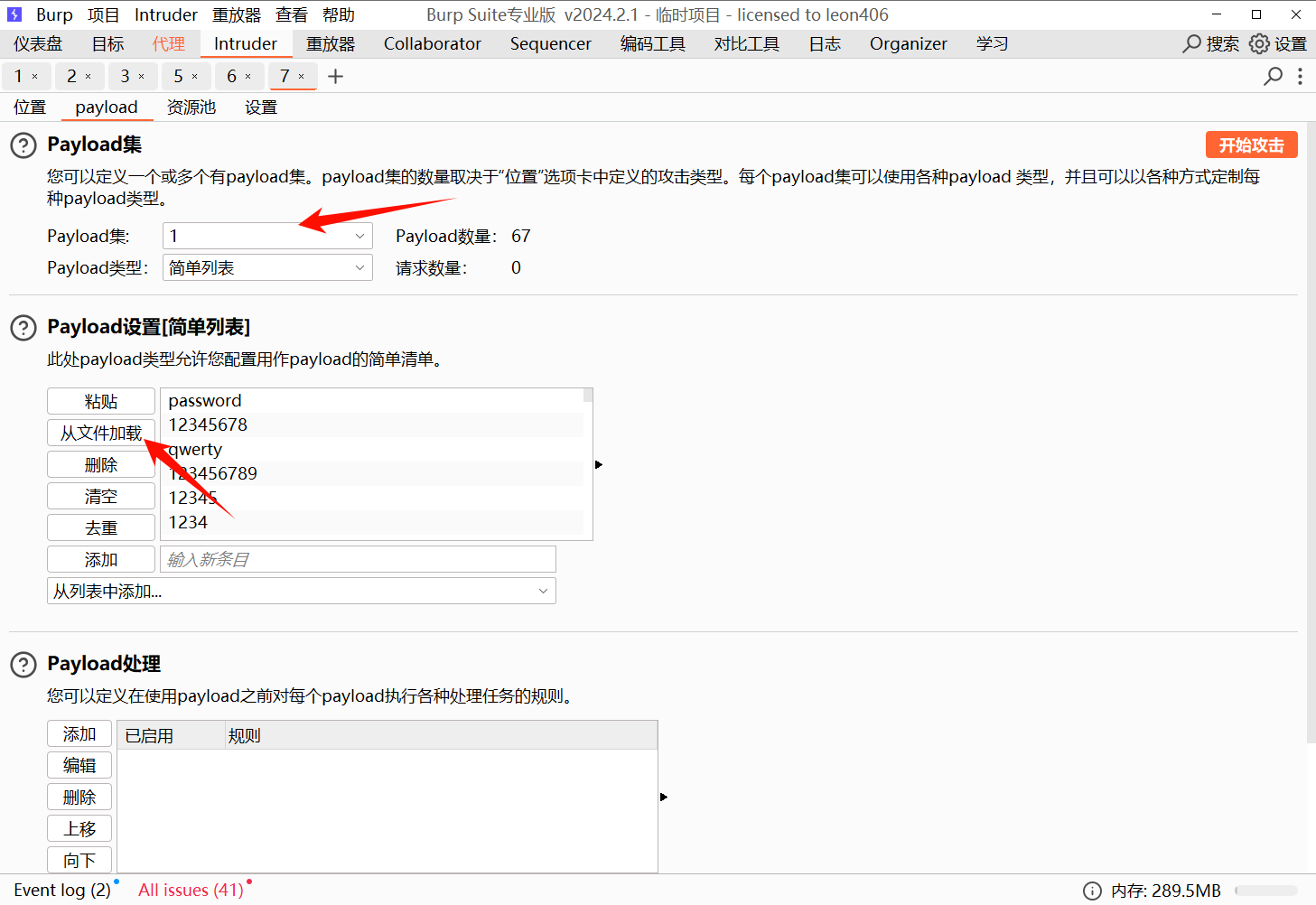
Task: Open the 帮助 menu
Action: pyautogui.click(x=339, y=14)
